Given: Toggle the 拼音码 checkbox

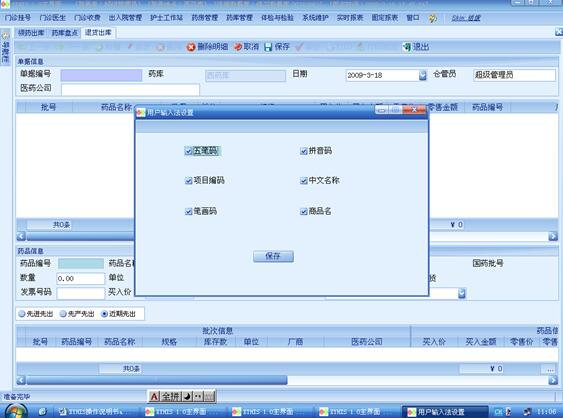Looking at the screenshot, I should coord(304,151).
